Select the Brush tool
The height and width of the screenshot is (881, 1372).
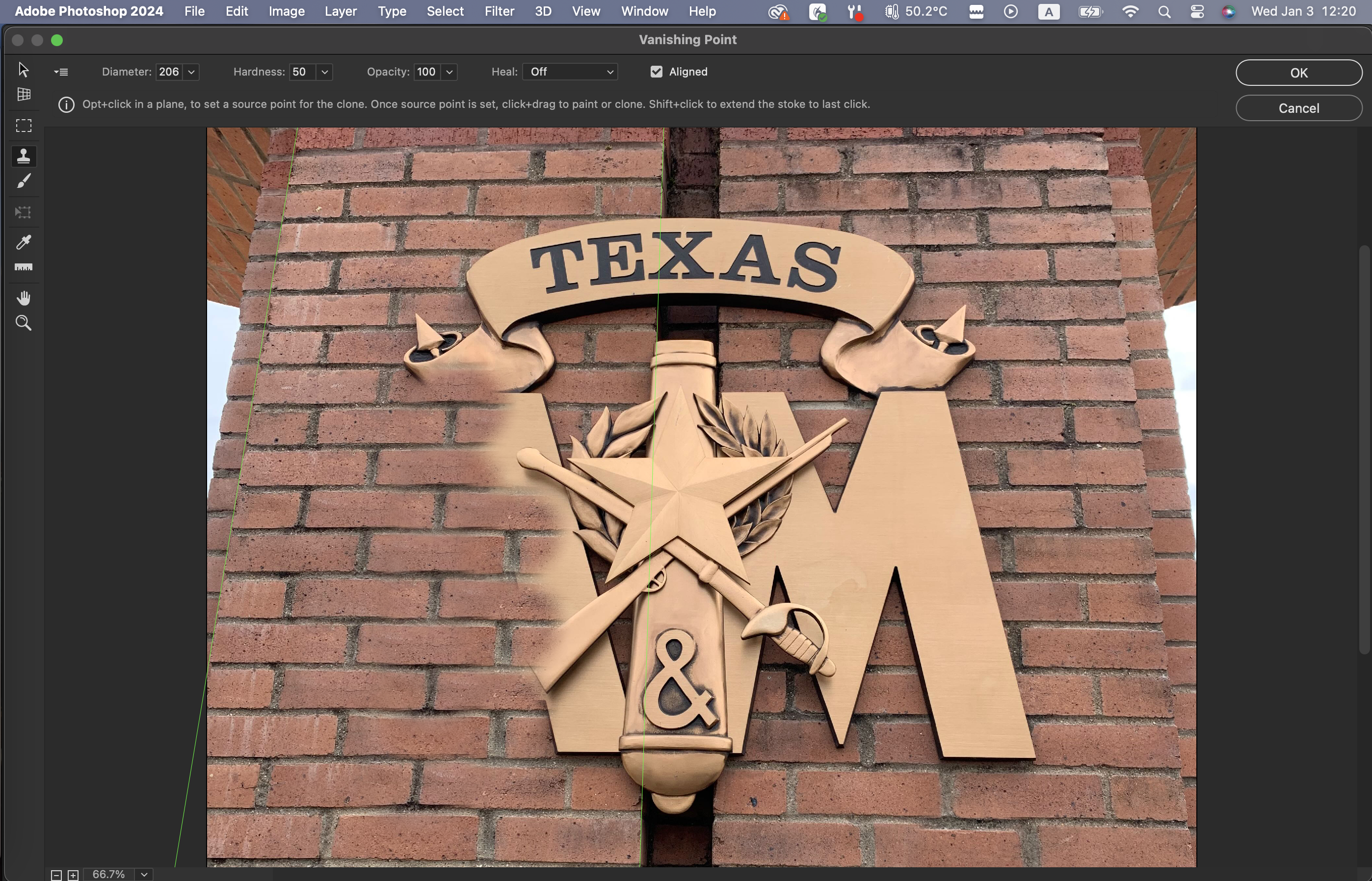(x=24, y=181)
